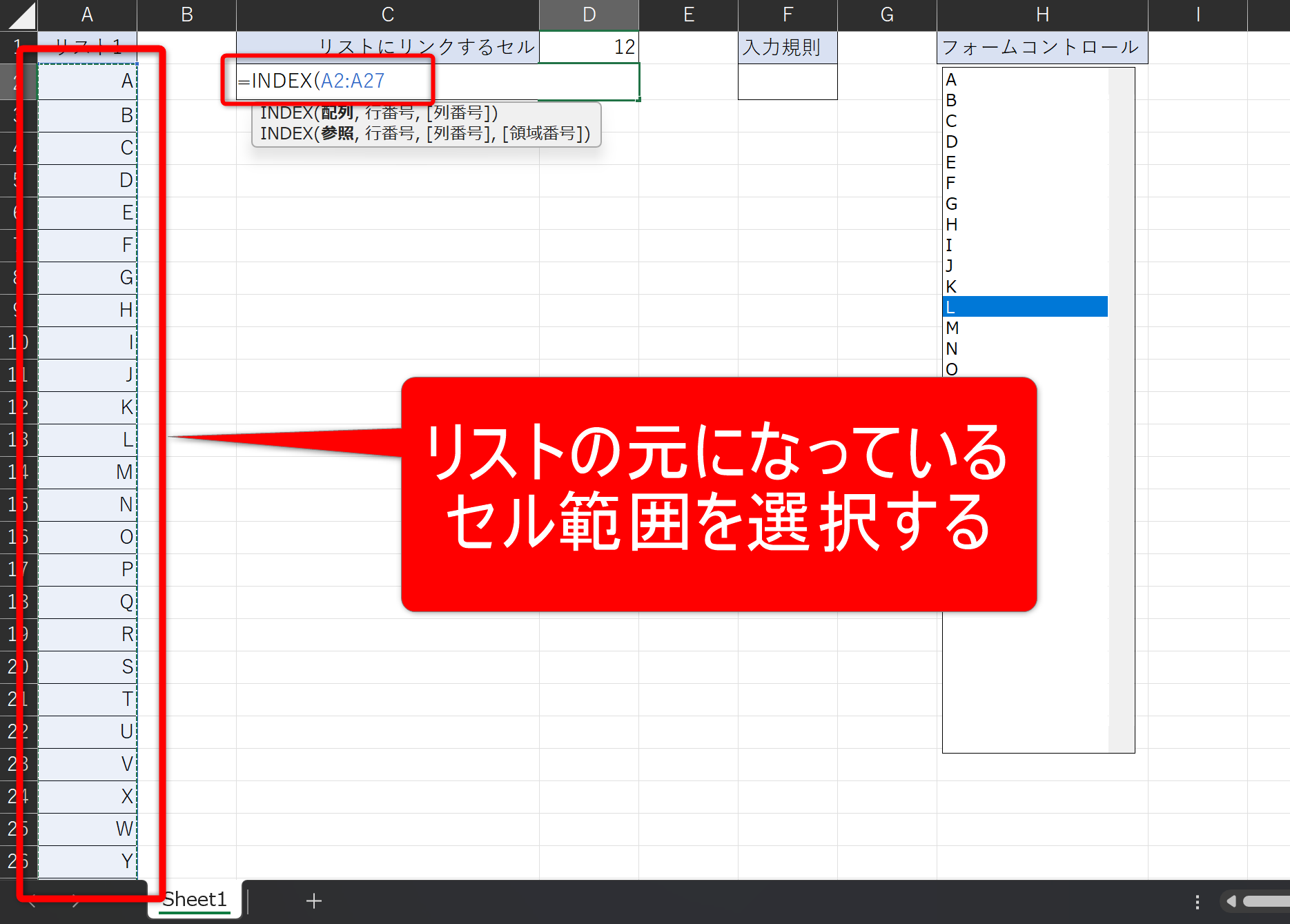Select the フォームコントロール header cell

tap(1042, 47)
